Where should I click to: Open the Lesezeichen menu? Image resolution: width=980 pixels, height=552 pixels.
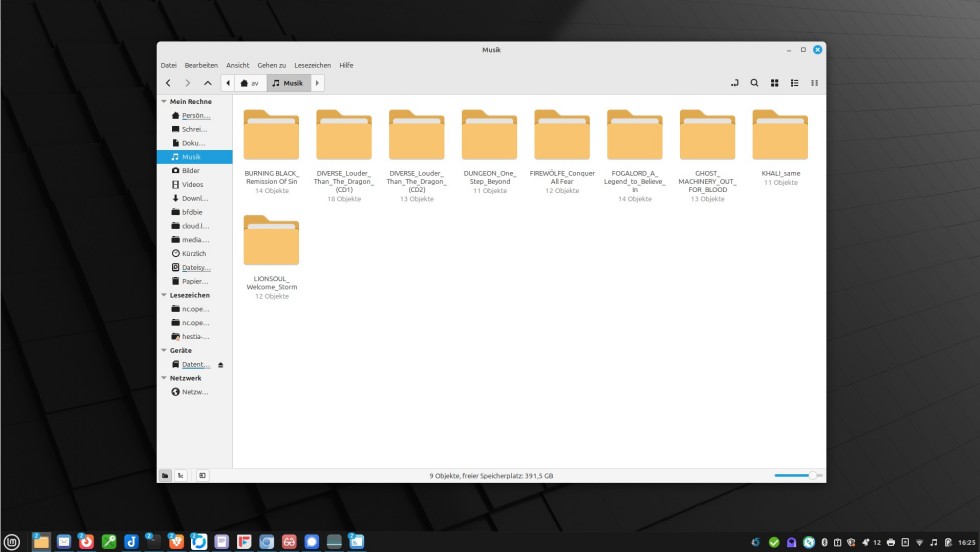tap(312, 65)
